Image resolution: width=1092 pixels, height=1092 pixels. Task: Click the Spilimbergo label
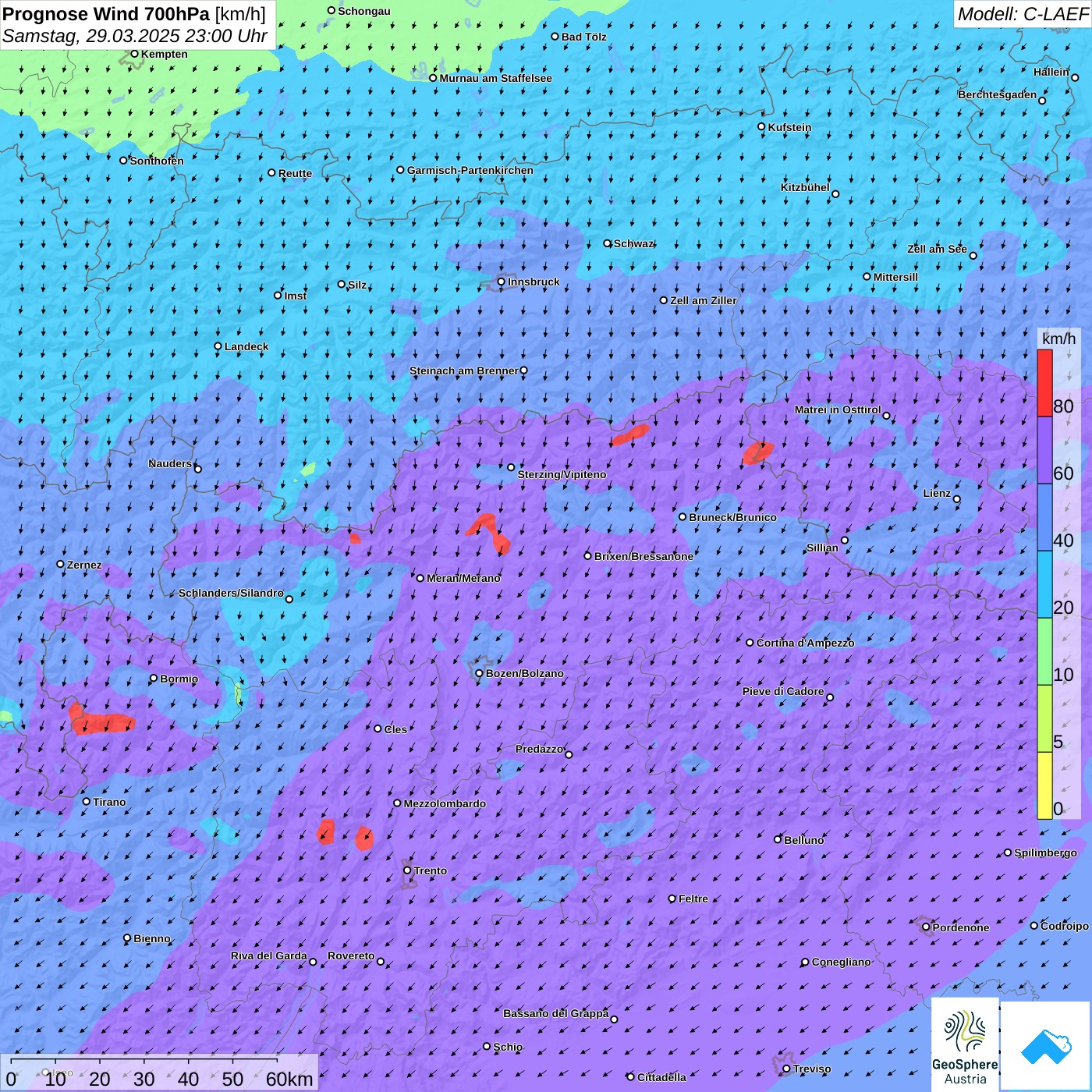point(1045,853)
